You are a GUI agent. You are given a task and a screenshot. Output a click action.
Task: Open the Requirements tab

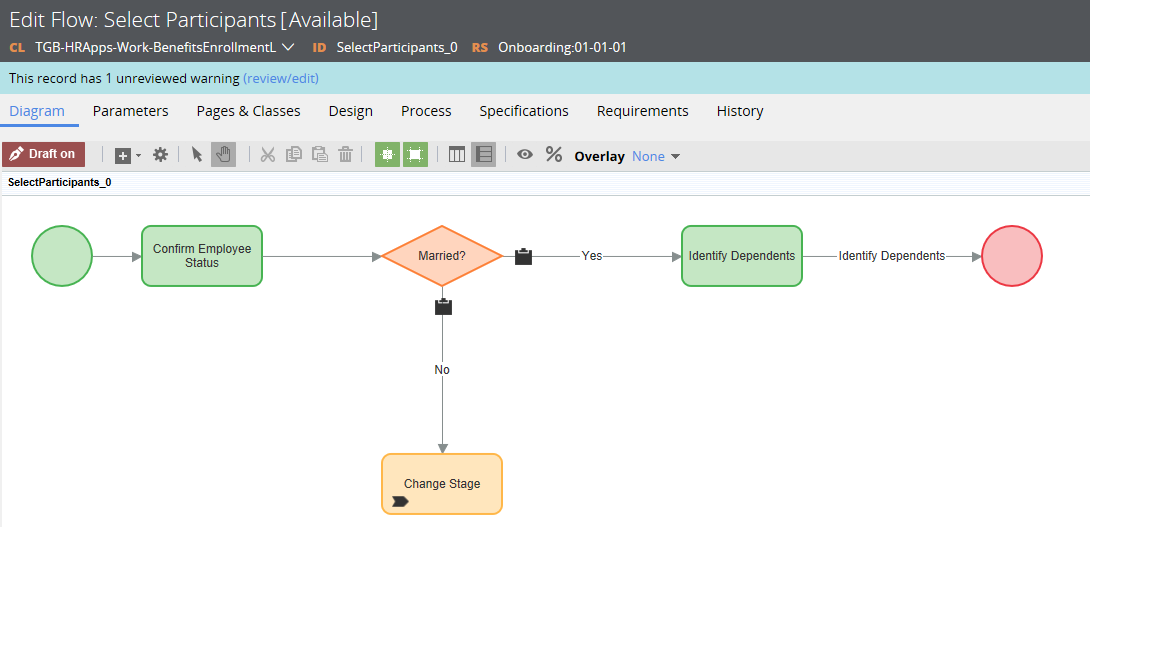tap(642, 111)
